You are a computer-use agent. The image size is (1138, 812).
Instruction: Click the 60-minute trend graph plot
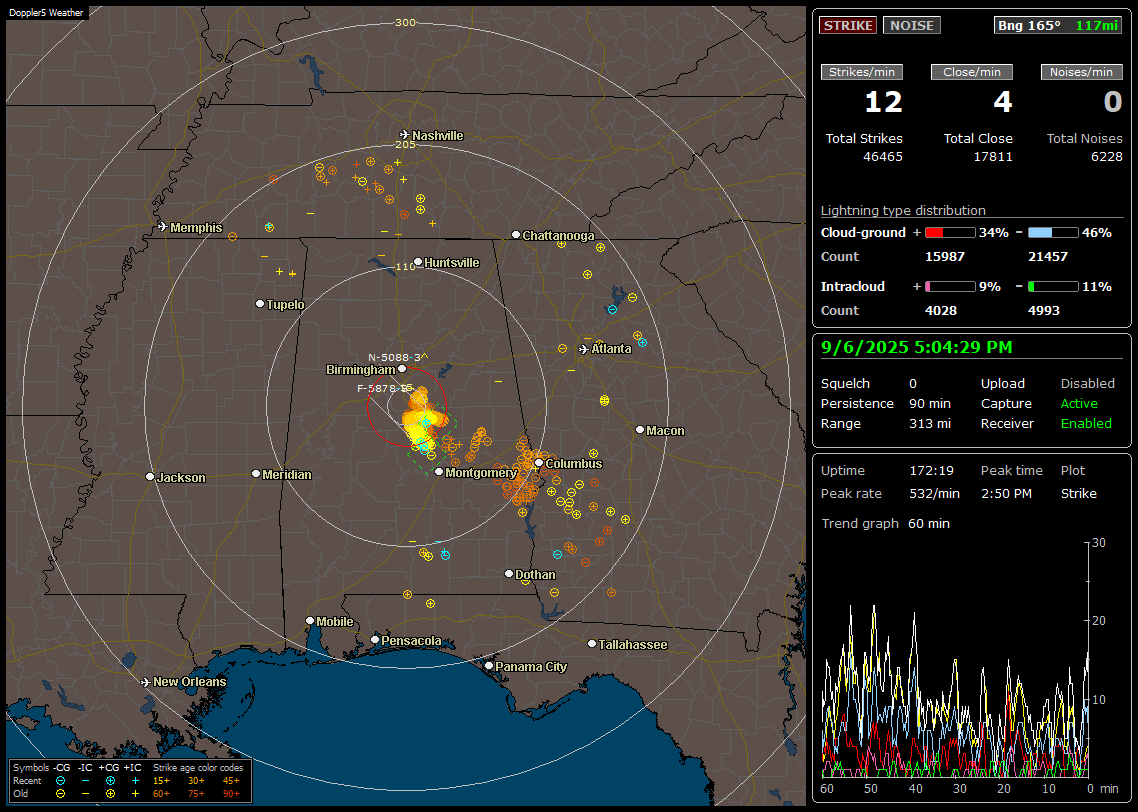pyautogui.click(x=955, y=660)
